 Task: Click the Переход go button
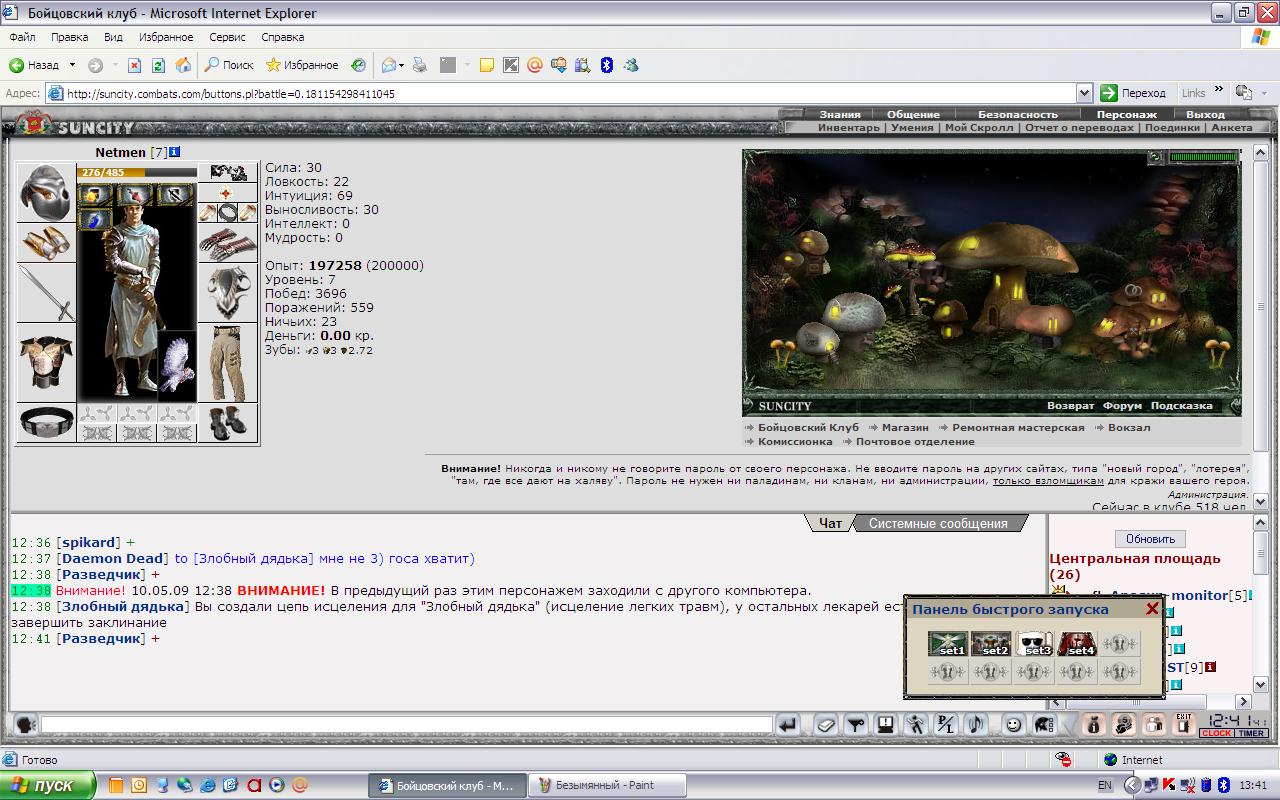coord(1133,93)
